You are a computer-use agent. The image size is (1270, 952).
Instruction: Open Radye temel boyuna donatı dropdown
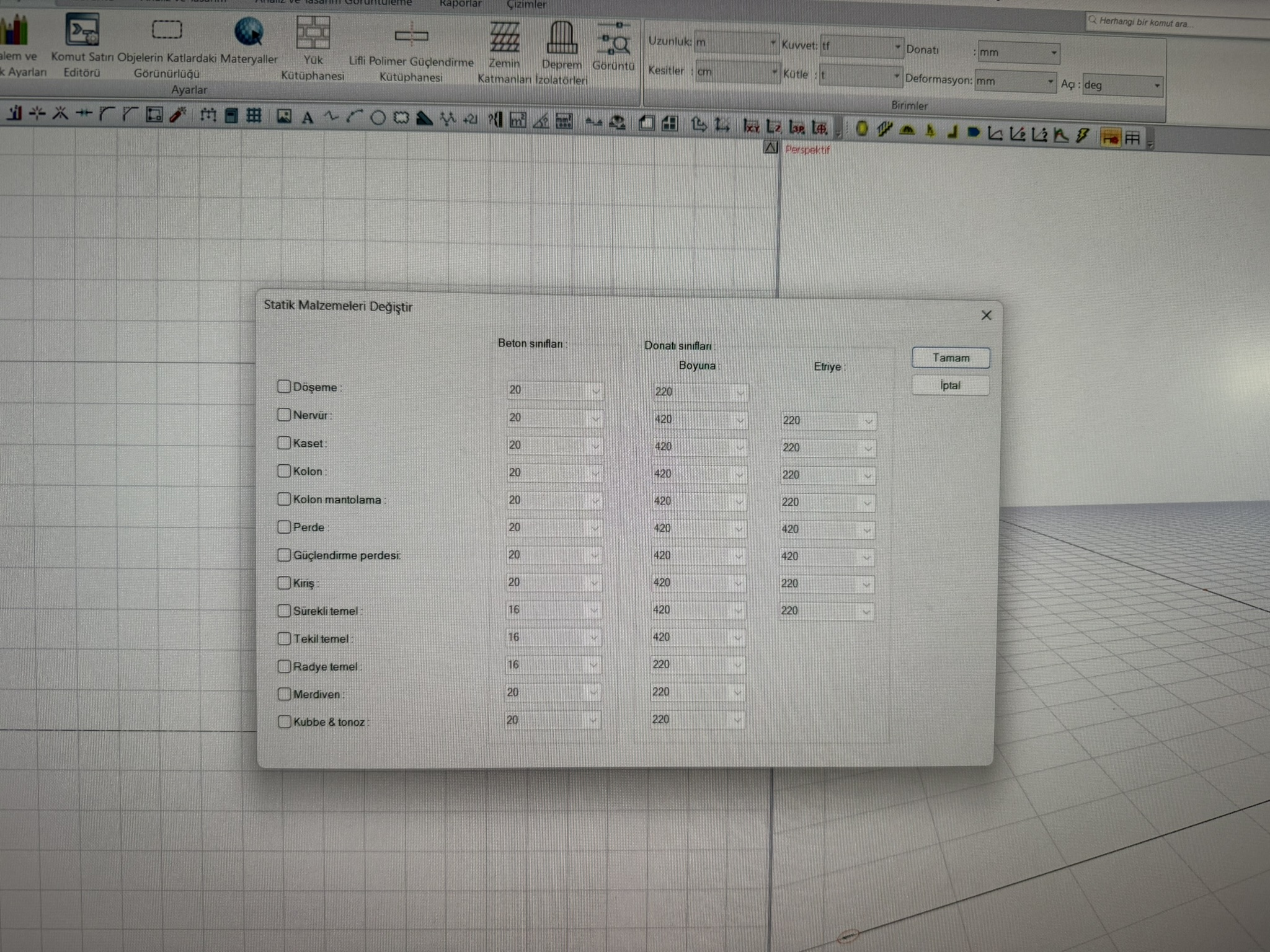[696, 665]
